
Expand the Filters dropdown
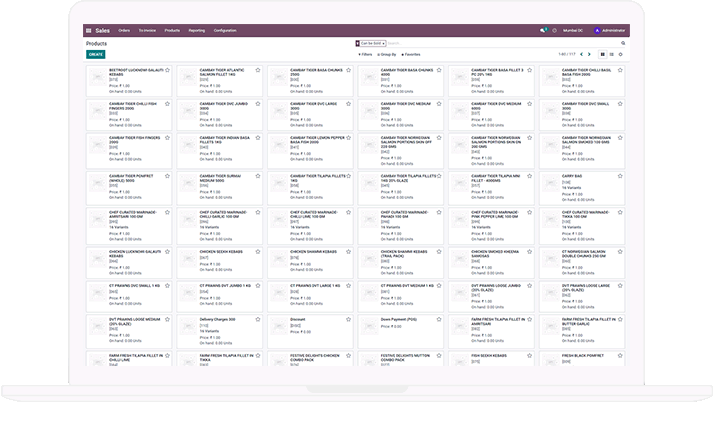[365, 55]
